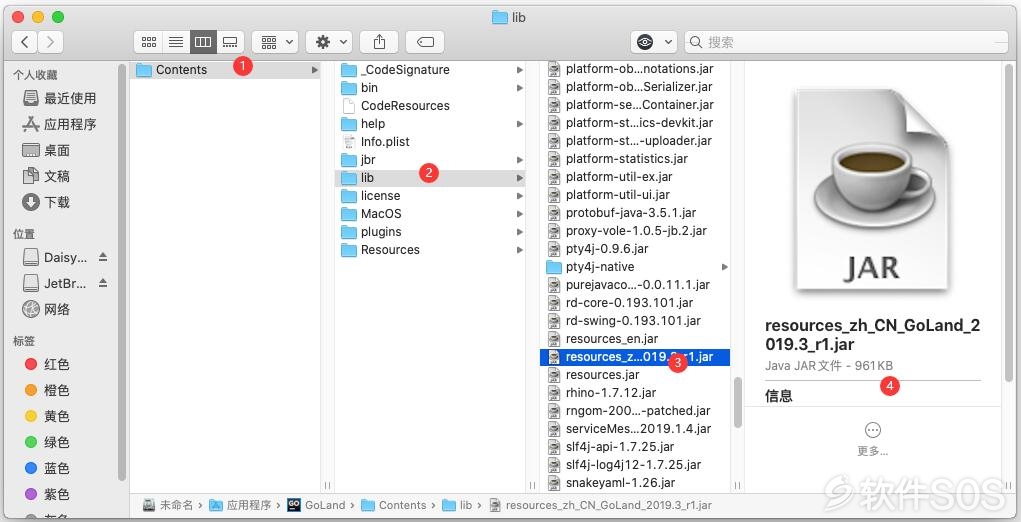The height and width of the screenshot is (522, 1021).
Task: Select the 绿色 tag
Action: 47,443
